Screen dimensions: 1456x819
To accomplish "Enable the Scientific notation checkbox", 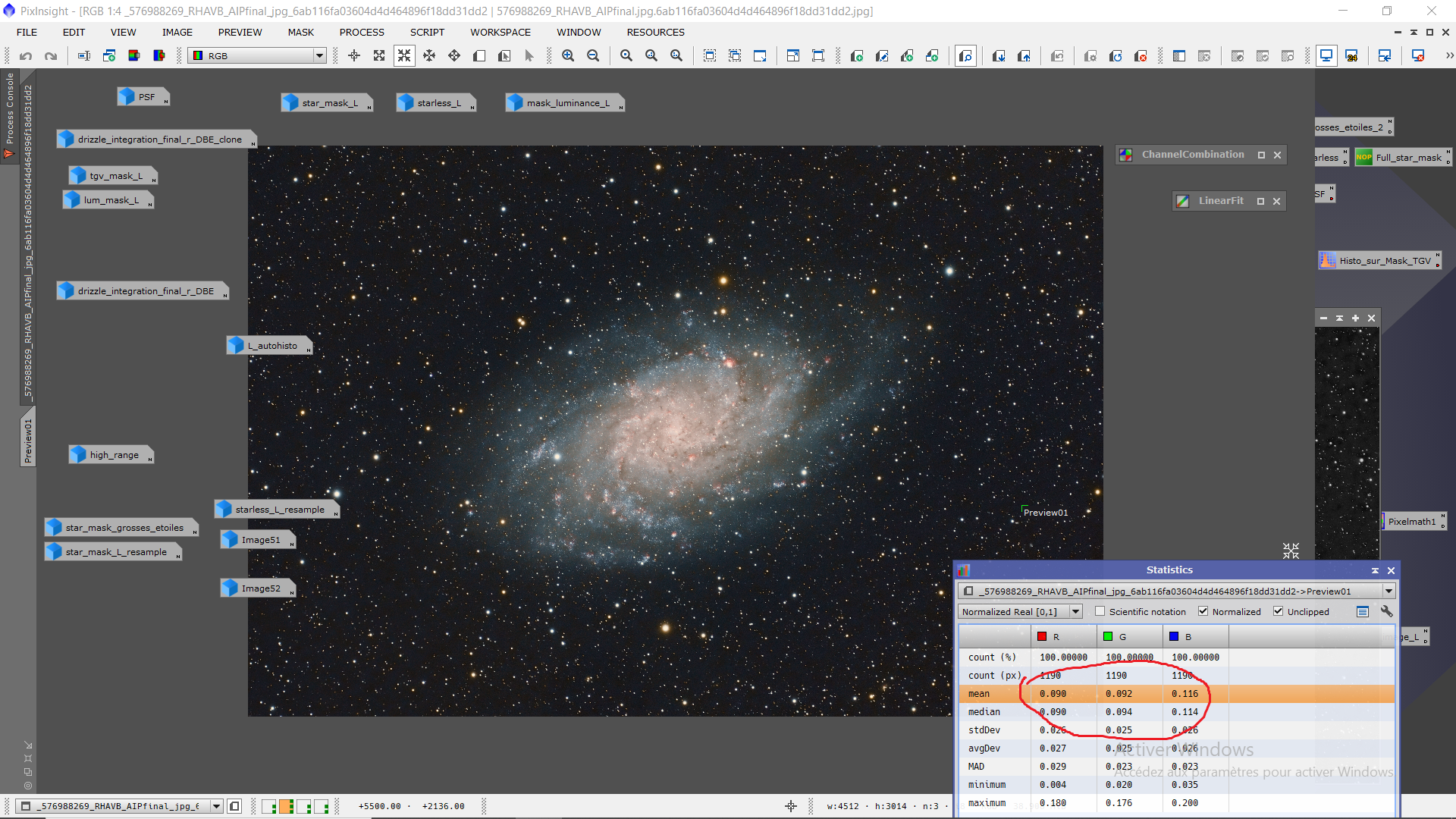I will tap(1100, 611).
